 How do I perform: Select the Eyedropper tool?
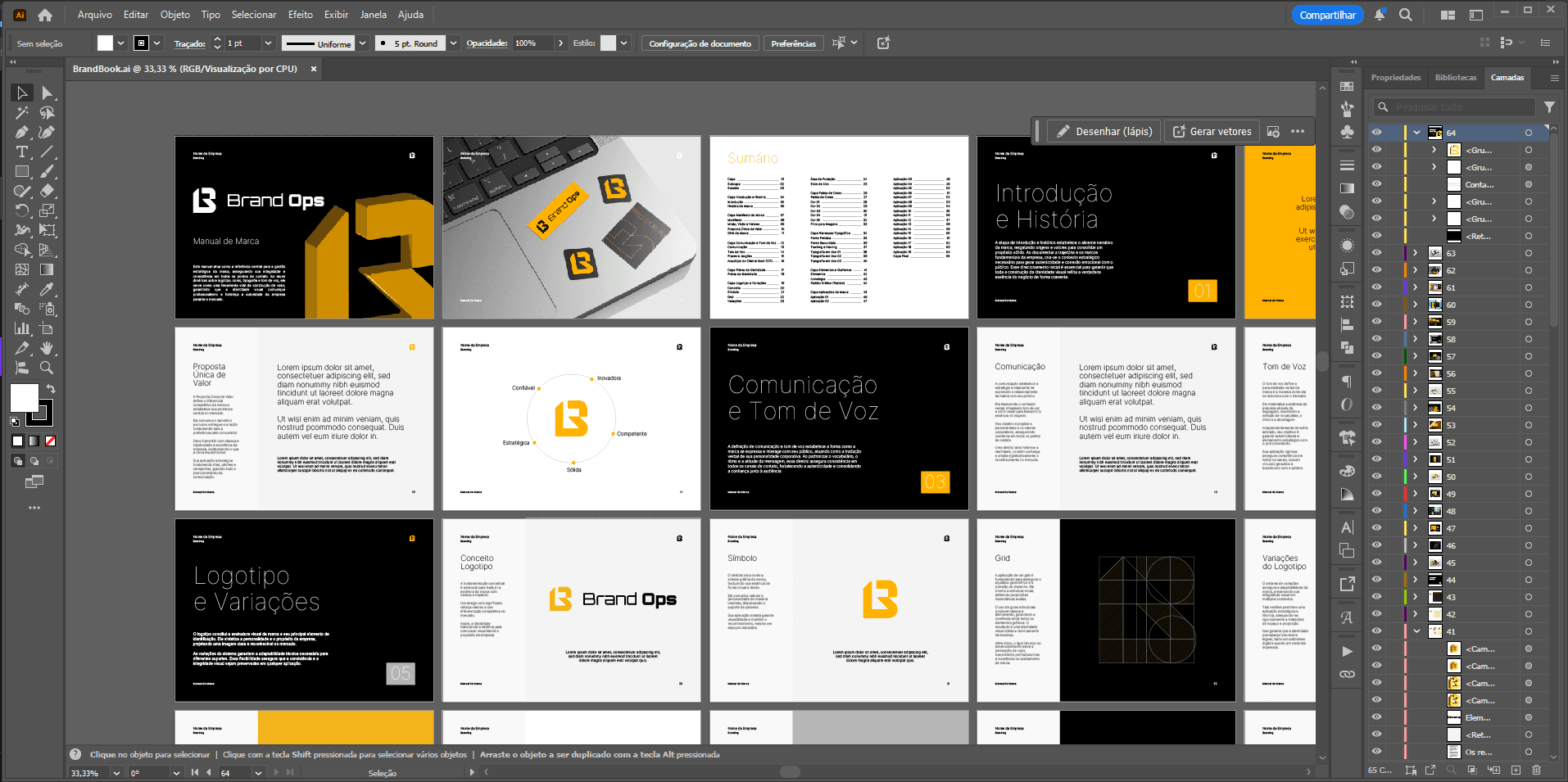[48, 288]
